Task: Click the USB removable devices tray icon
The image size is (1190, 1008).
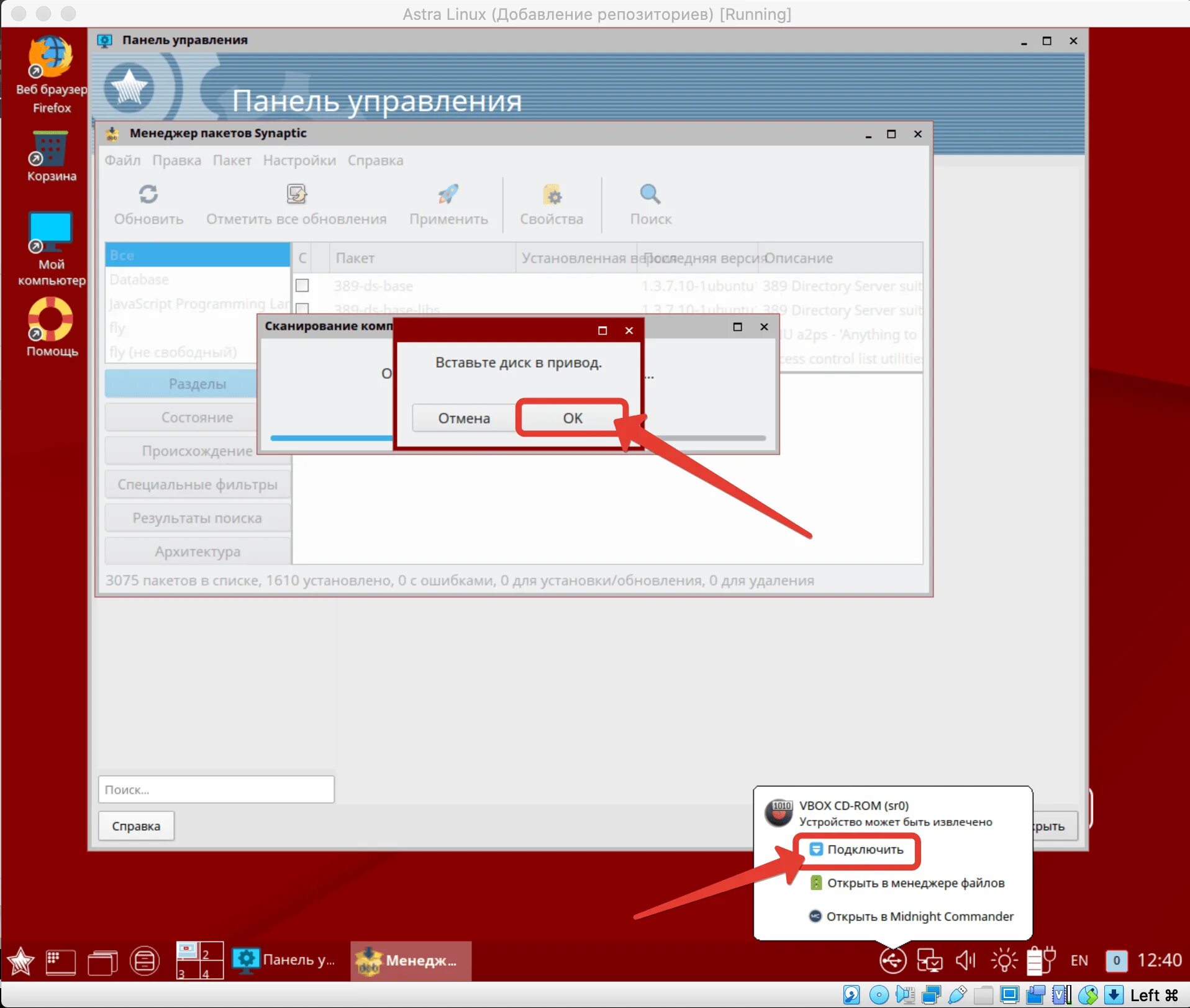Action: (x=893, y=960)
